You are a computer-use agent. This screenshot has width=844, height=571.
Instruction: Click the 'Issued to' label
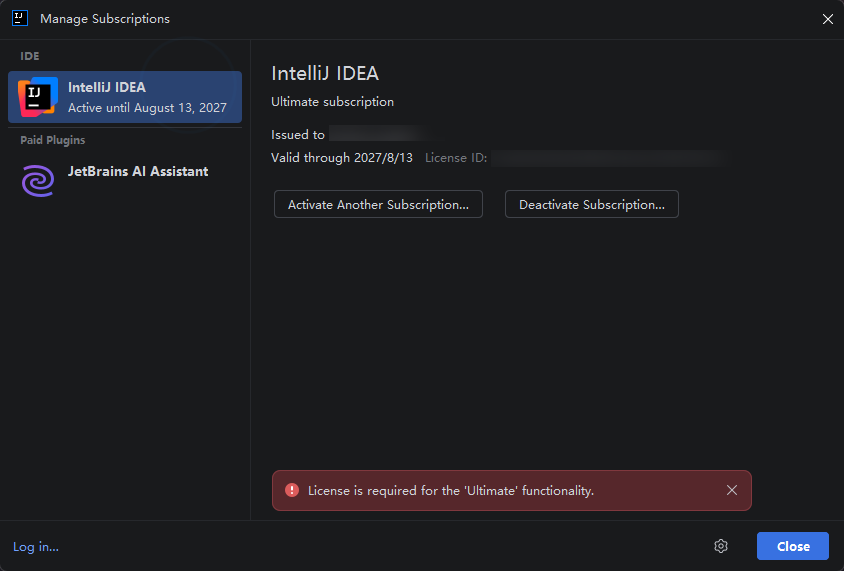(298, 135)
